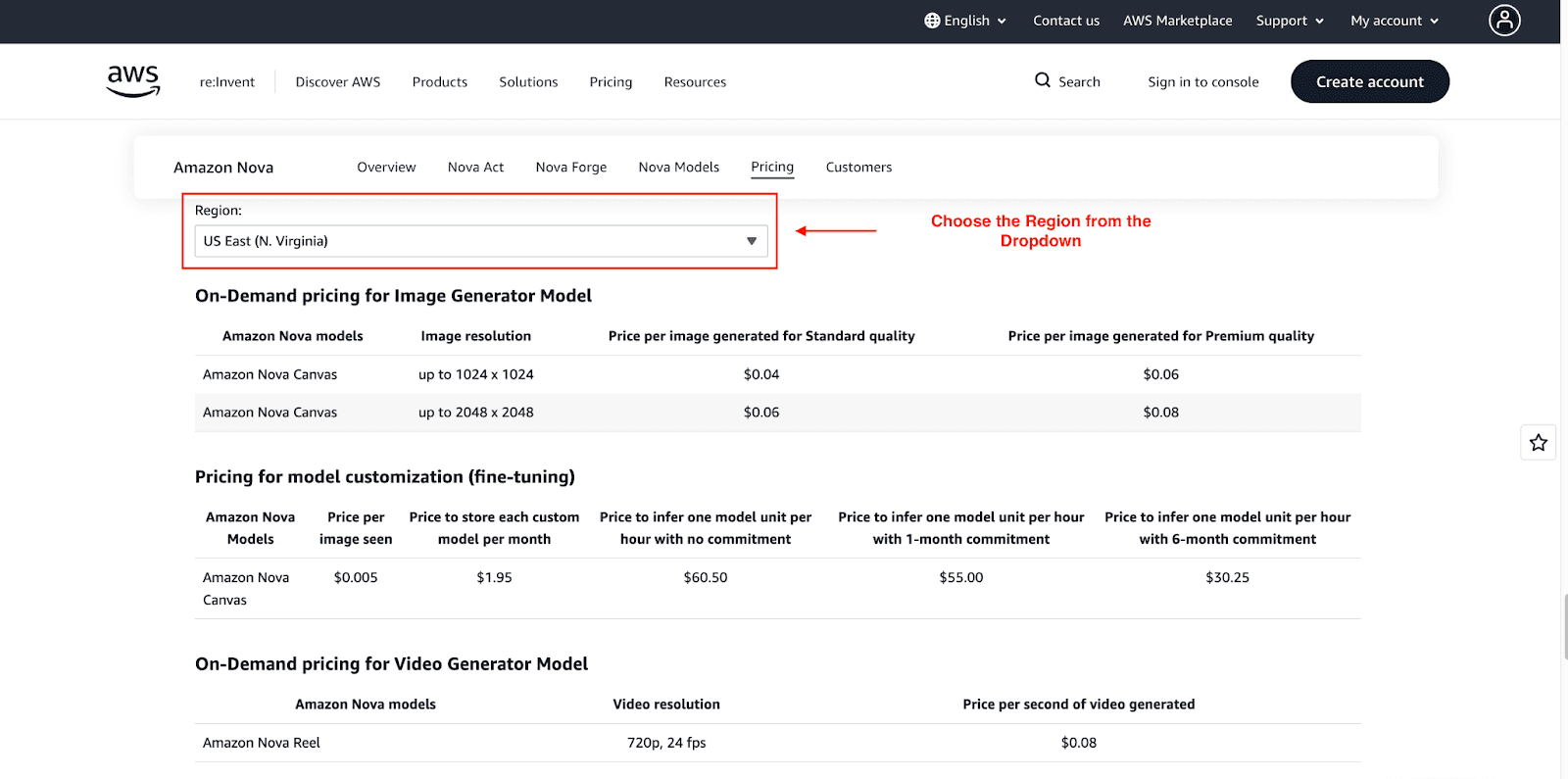Click the $1.95 storage price cell

click(x=494, y=578)
